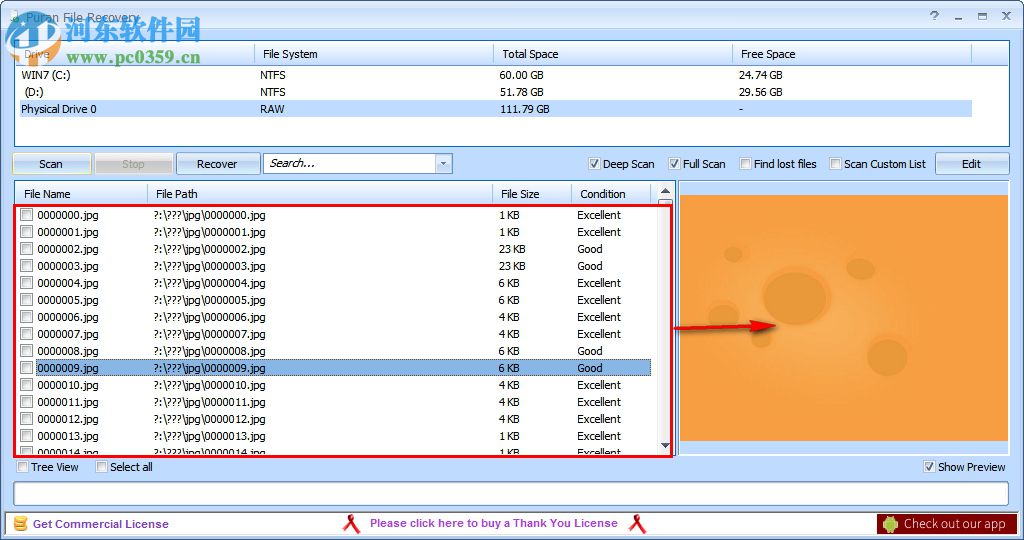Viewport: 1024px width, 540px height.
Task: Click the Android icon in Check out our app
Action: coord(889,524)
